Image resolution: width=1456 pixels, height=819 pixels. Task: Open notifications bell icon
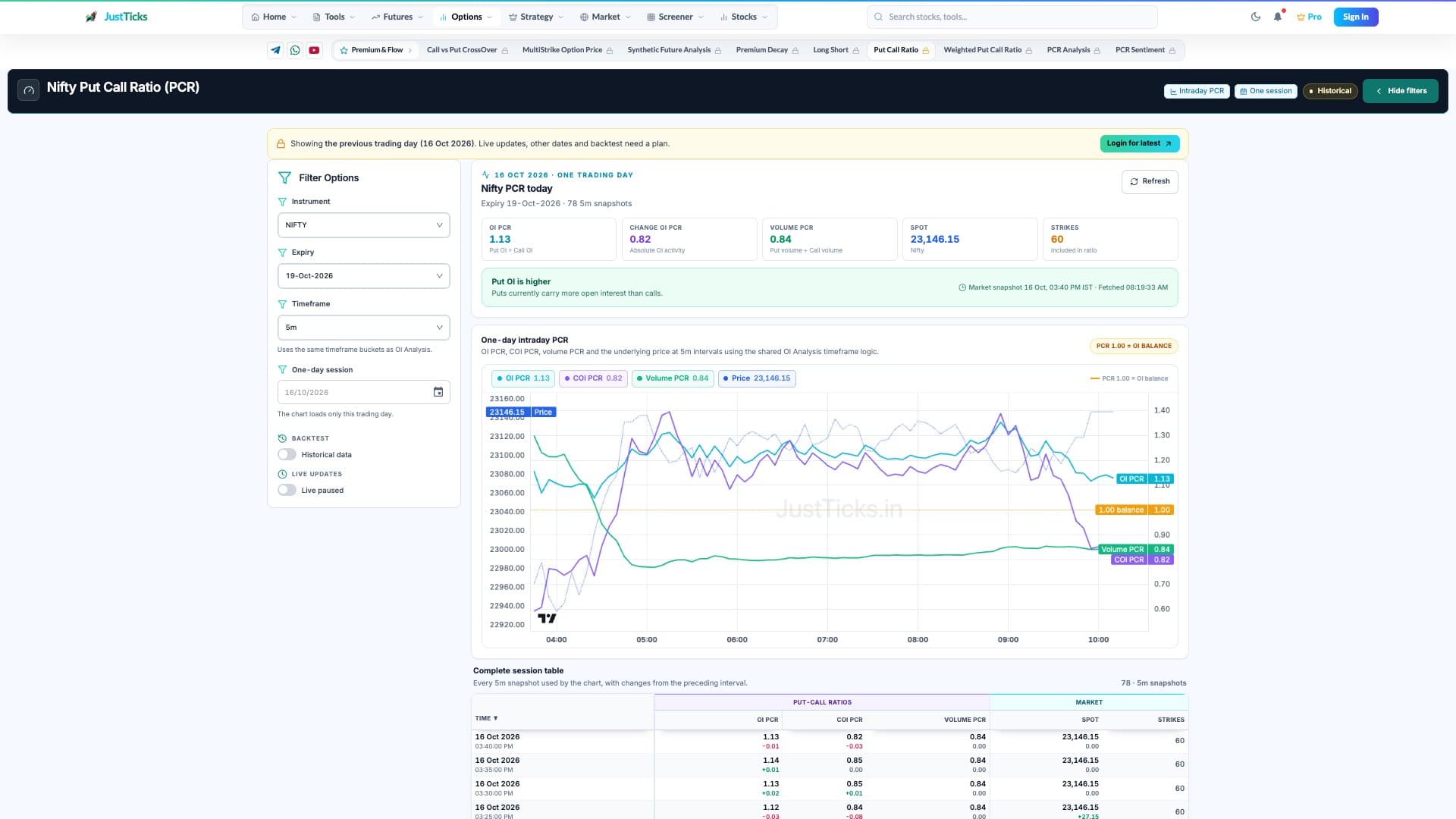coord(1278,17)
